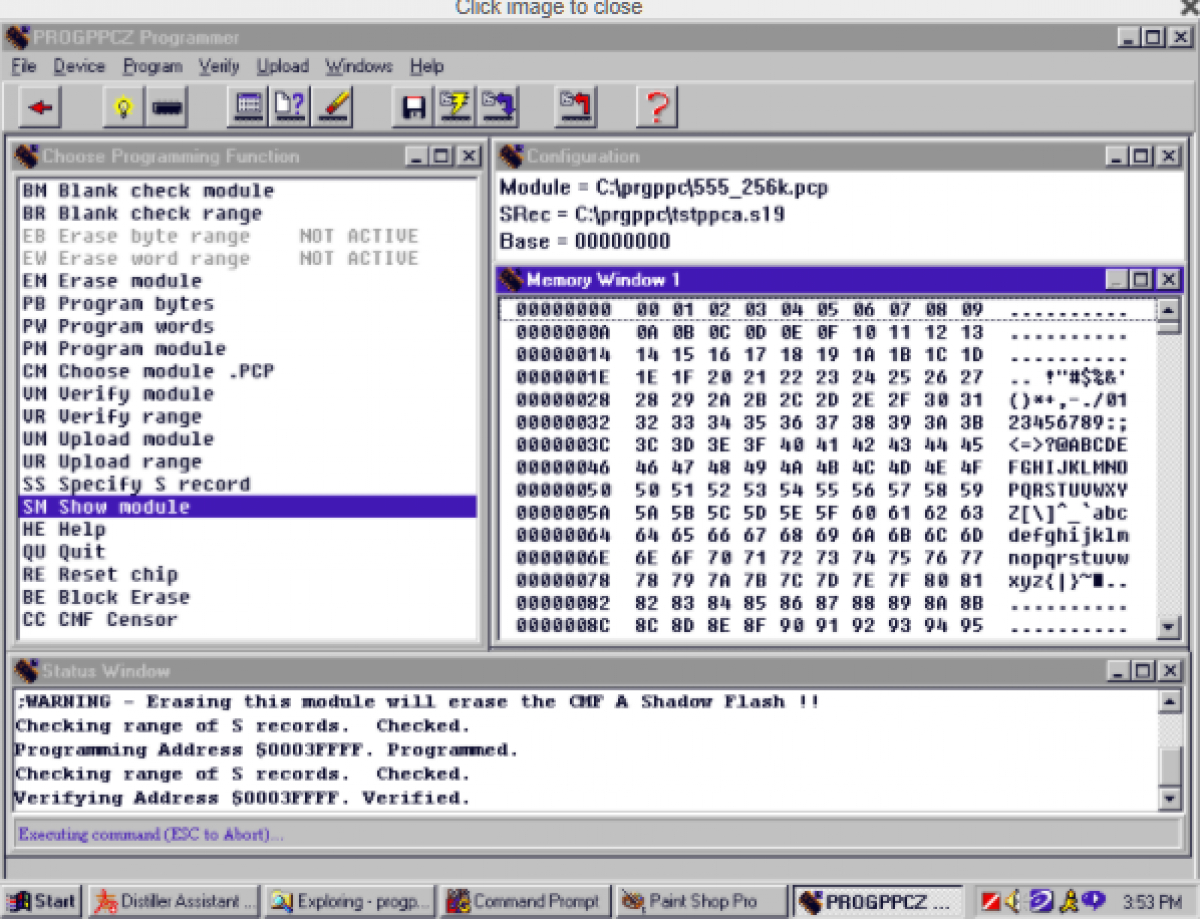Select 'BE Block Erase' in list

click(x=106, y=597)
